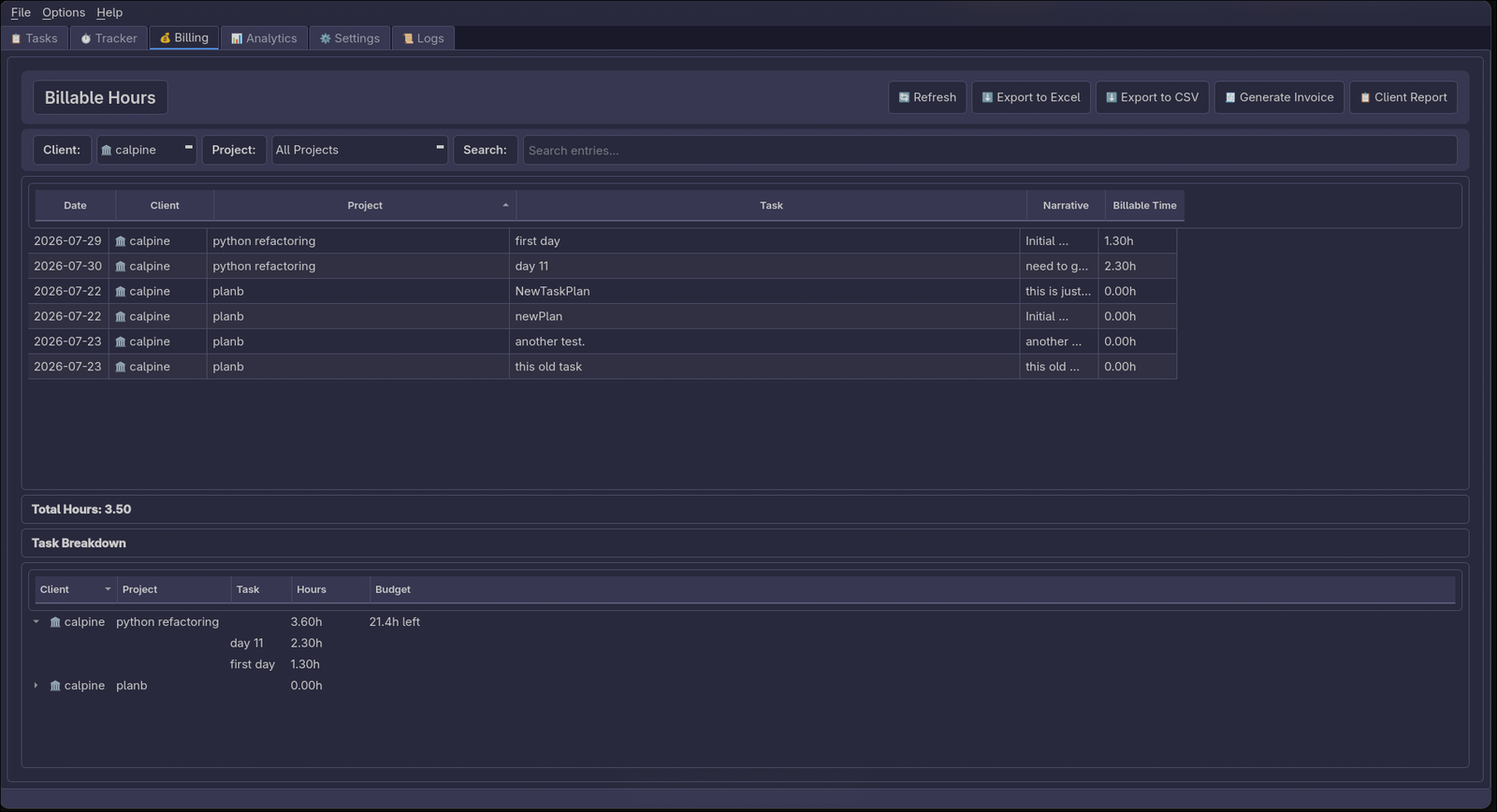Focus the Search entries field

coord(990,150)
